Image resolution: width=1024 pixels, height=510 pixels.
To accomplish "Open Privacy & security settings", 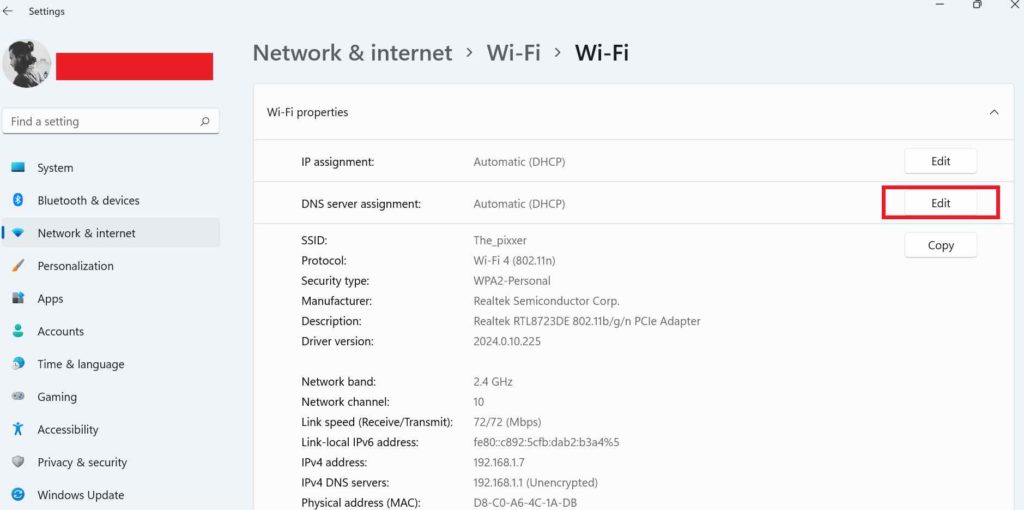I will pos(82,462).
